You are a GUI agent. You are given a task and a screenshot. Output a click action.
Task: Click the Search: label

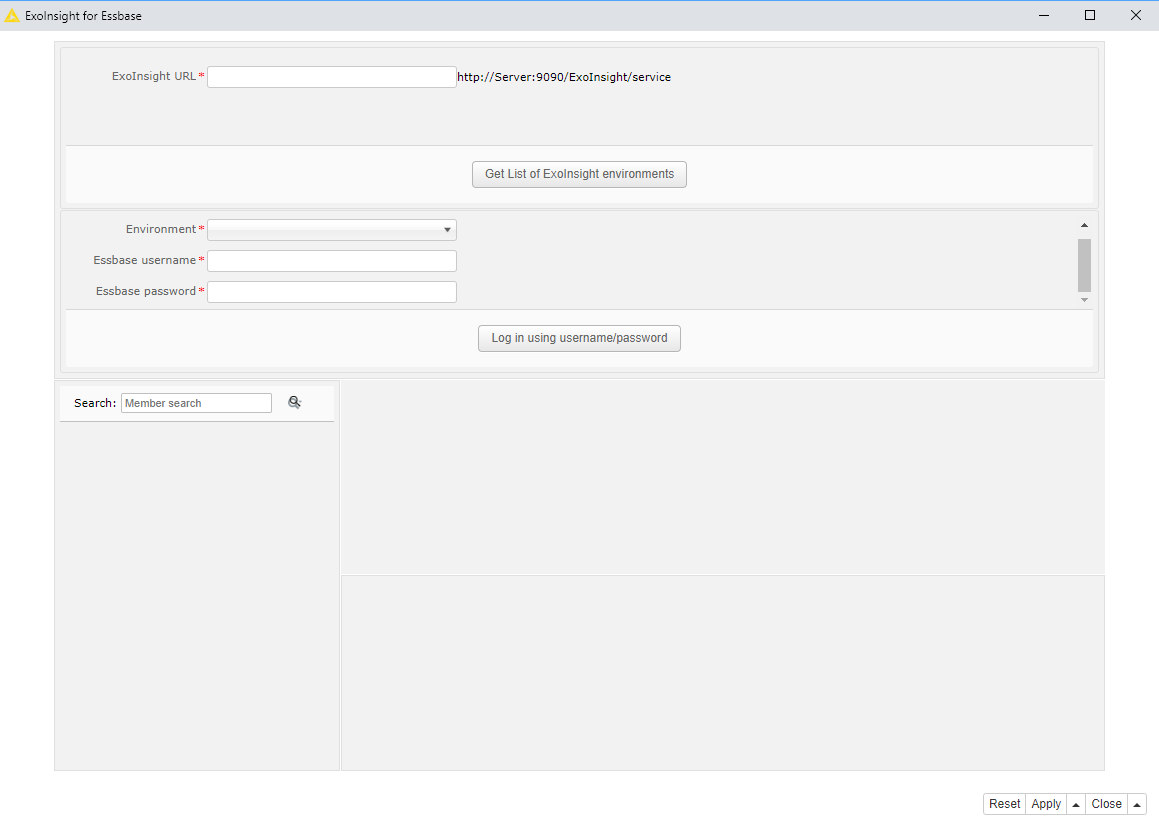(95, 403)
